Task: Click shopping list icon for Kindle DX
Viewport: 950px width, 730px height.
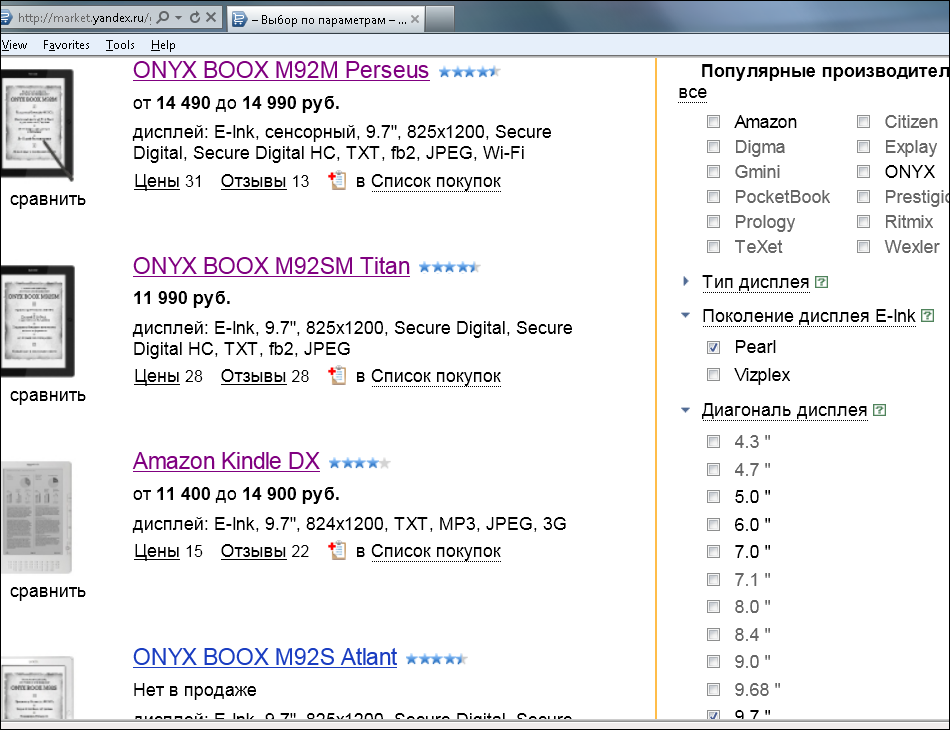Action: pyautogui.click(x=337, y=550)
